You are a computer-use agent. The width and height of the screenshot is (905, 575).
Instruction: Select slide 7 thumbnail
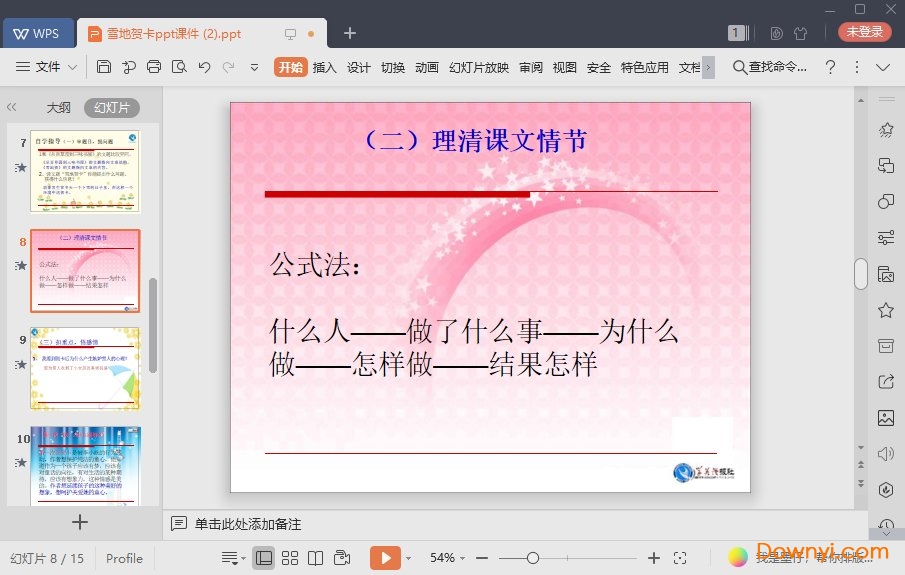click(85, 171)
